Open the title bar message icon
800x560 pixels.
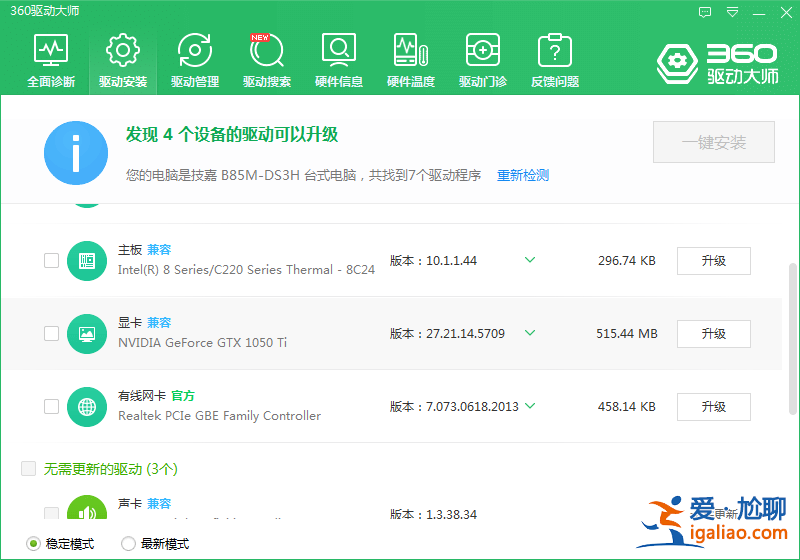click(705, 12)
